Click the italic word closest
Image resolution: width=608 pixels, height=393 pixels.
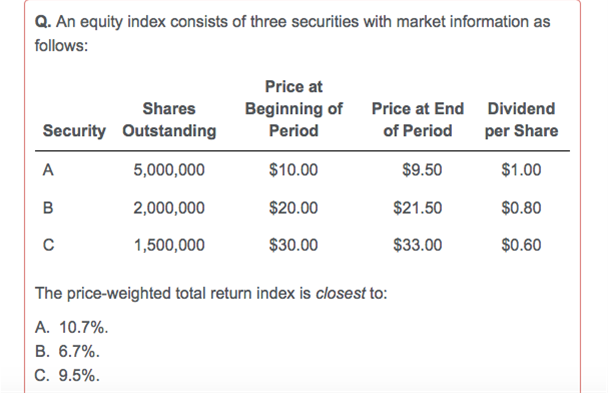[340, 293]
